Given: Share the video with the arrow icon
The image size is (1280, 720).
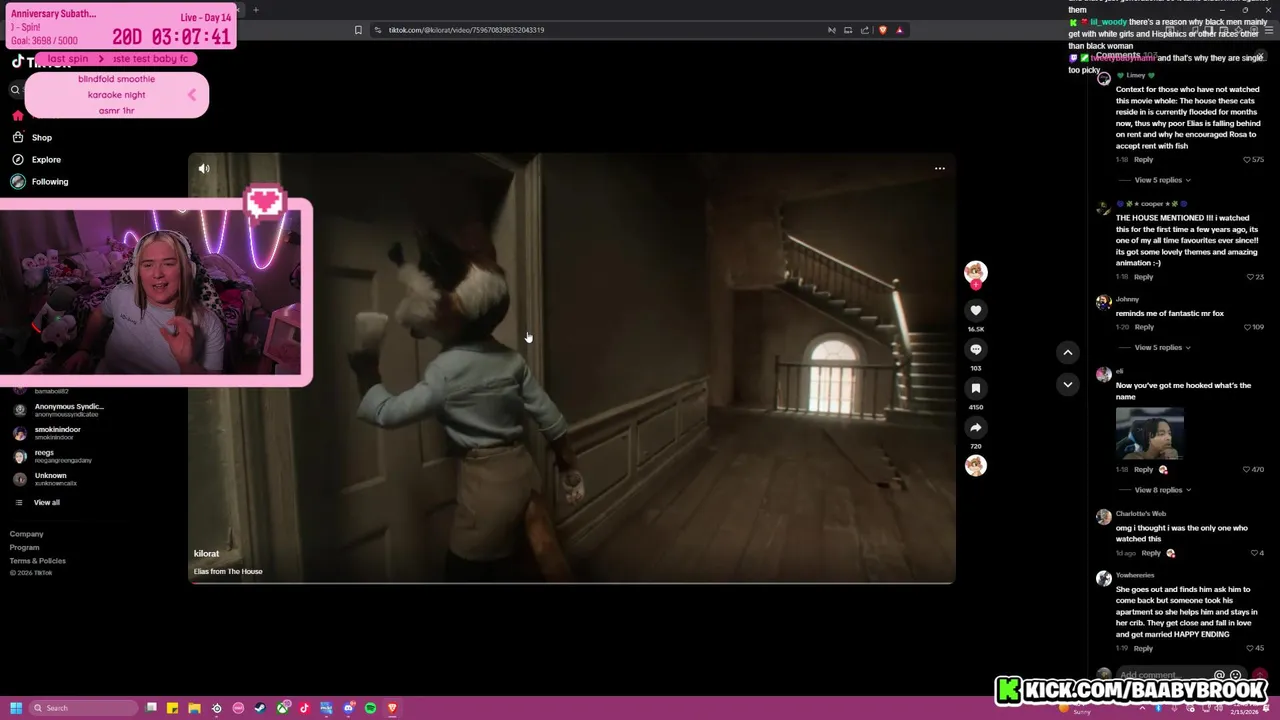Looking at the screenshot, I should (x=976, y=428).
